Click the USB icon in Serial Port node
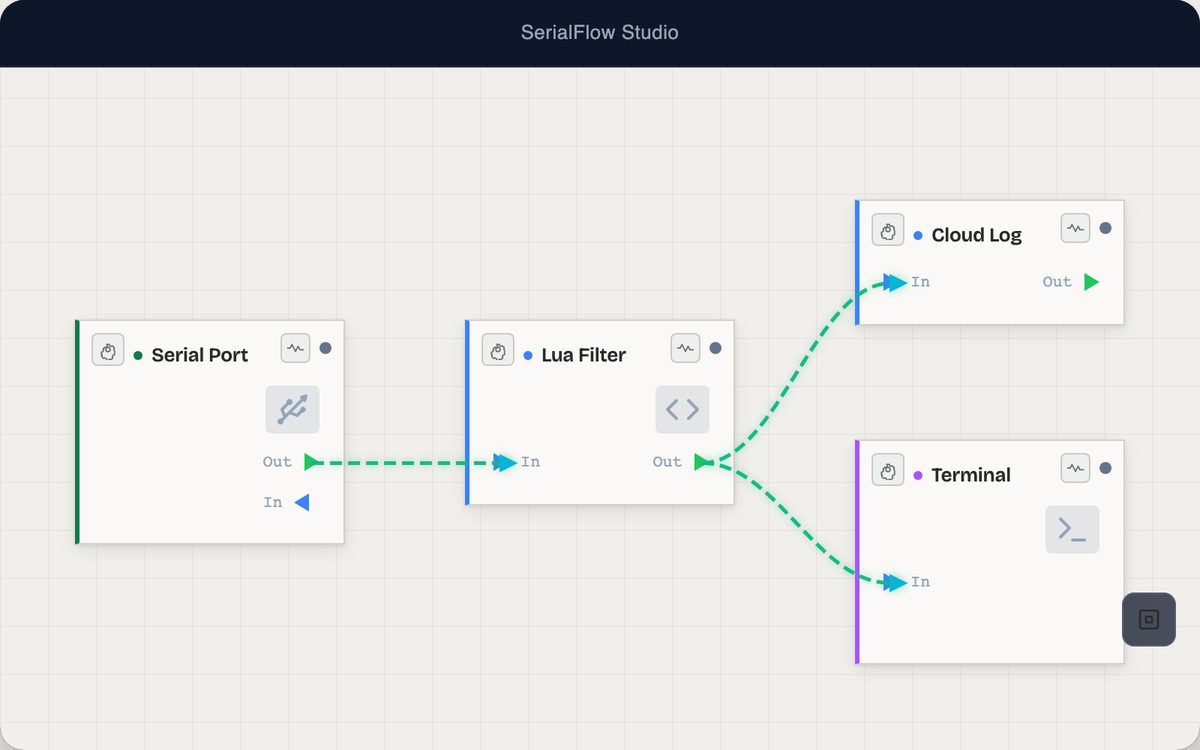The height and width of the screenshot is (750, 1200). click(x=292, y=409)
